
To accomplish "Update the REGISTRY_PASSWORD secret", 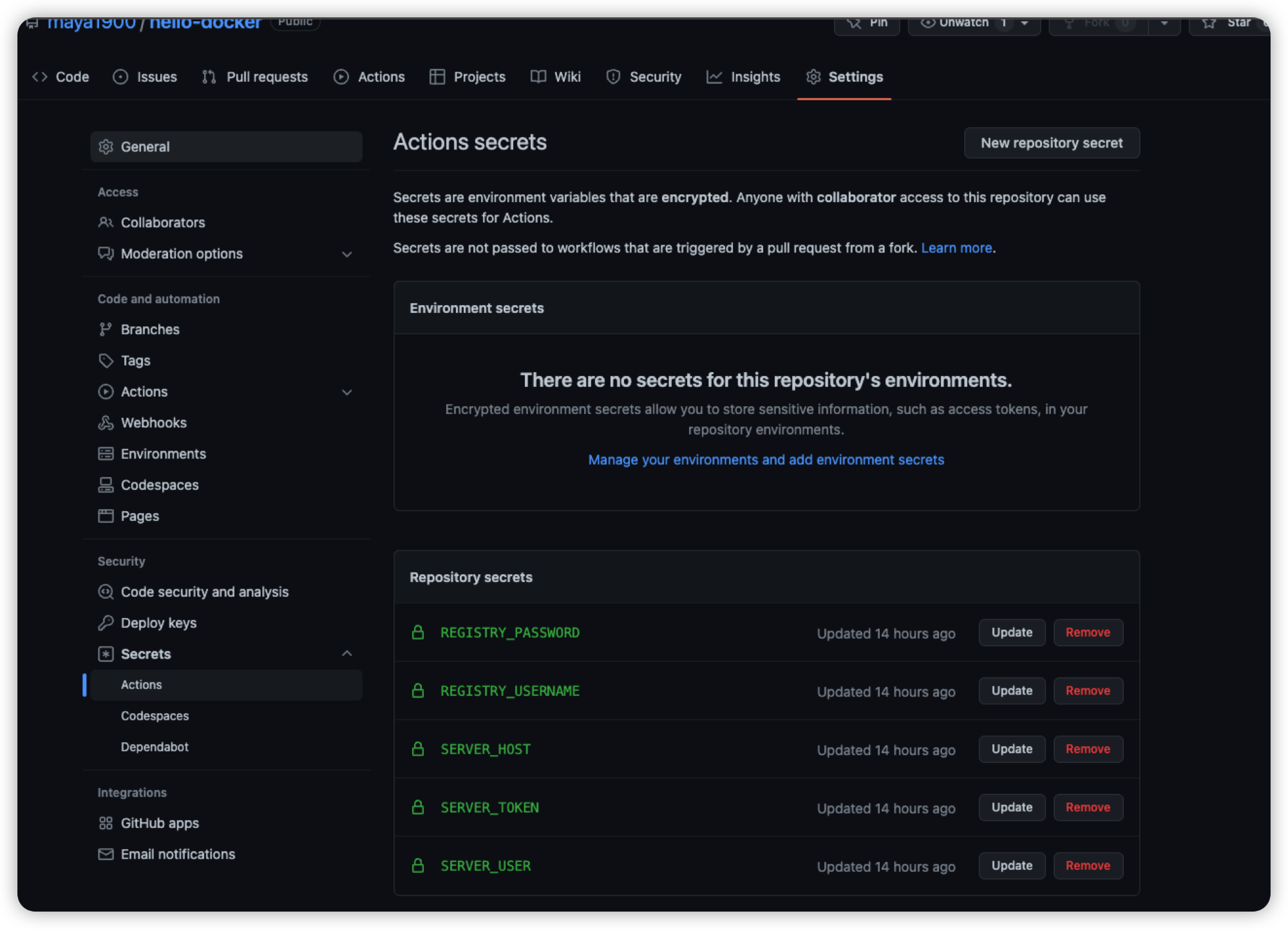I will pos(1012,632).
